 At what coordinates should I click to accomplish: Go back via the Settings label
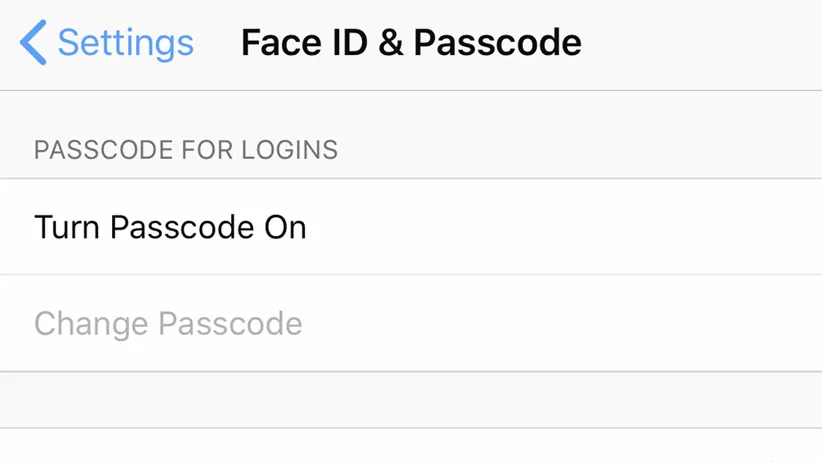pos(125,44)
